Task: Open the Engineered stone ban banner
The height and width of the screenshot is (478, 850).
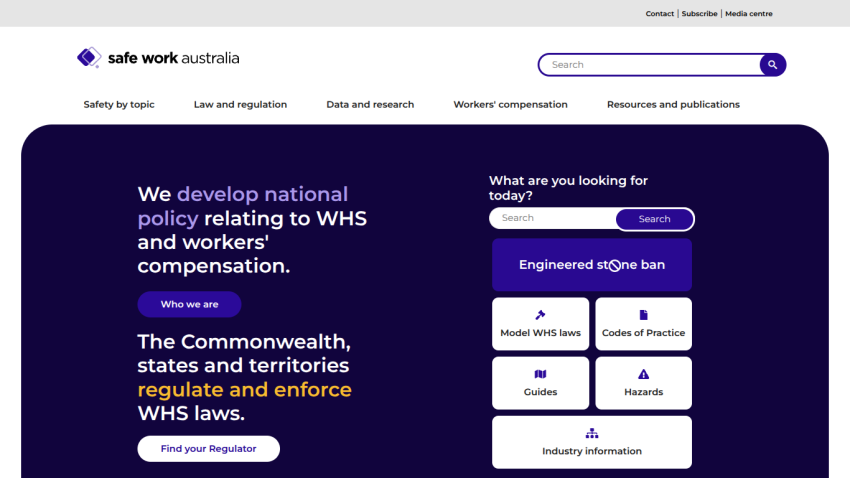Action: click(591, 265)
